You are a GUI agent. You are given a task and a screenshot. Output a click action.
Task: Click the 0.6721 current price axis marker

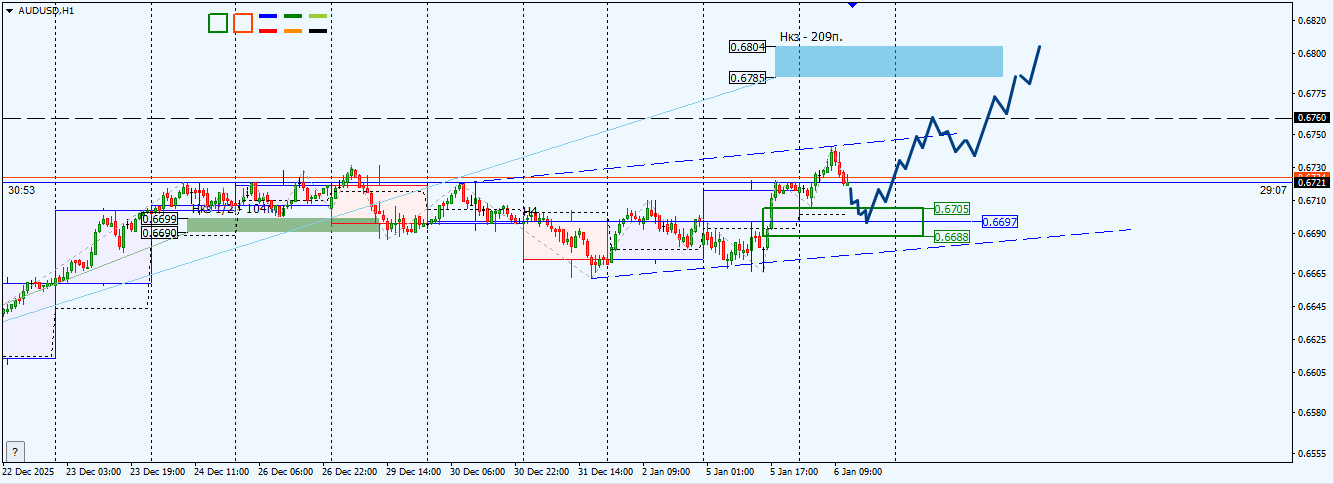point(1312,182)
